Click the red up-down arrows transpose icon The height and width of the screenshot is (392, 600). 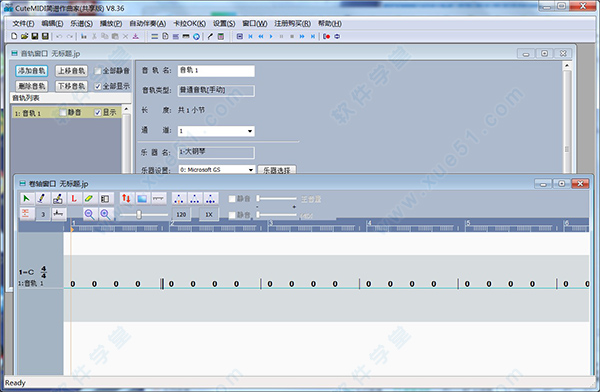126,199
